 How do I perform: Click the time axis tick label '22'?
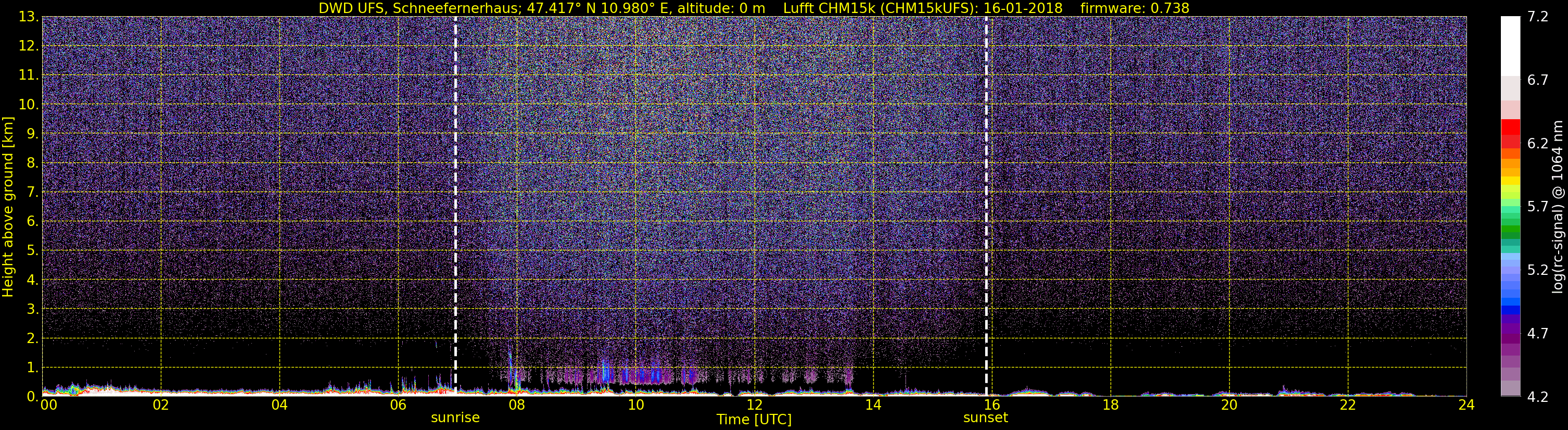(x=1348, y=405)
